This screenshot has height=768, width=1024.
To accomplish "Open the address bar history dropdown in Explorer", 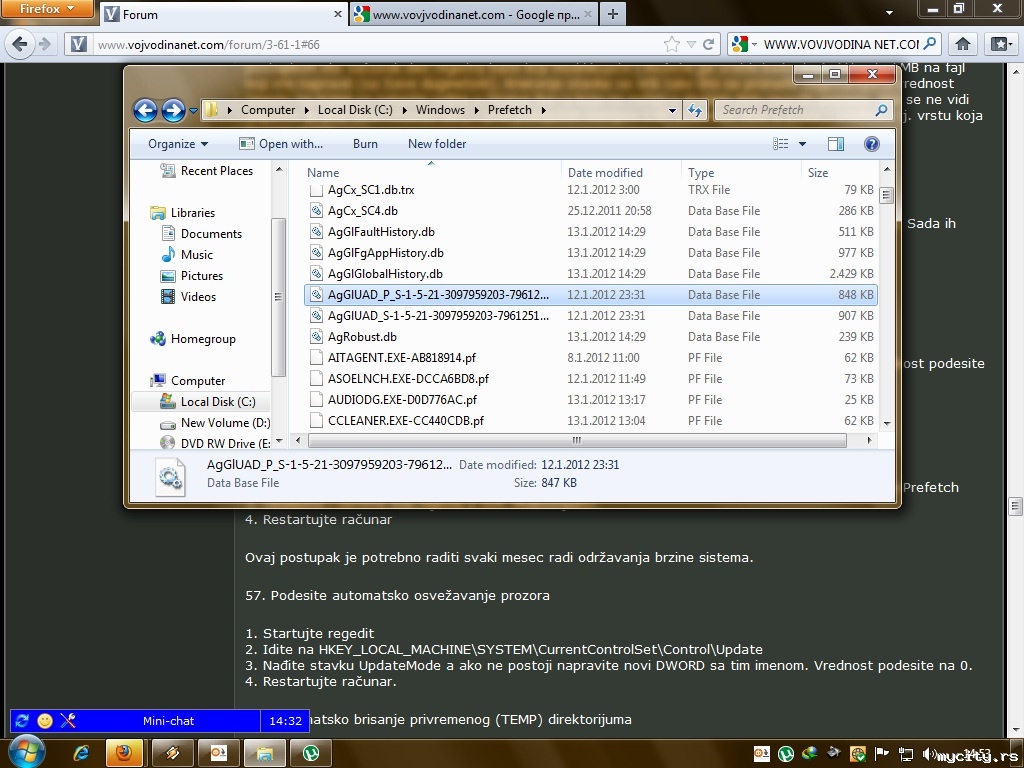I will tap(672, 110).
